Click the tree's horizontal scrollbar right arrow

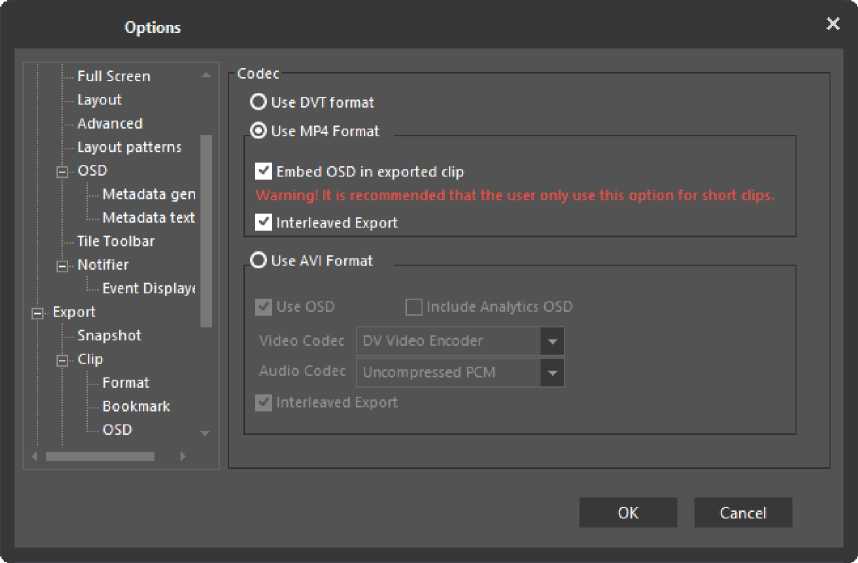183,457
